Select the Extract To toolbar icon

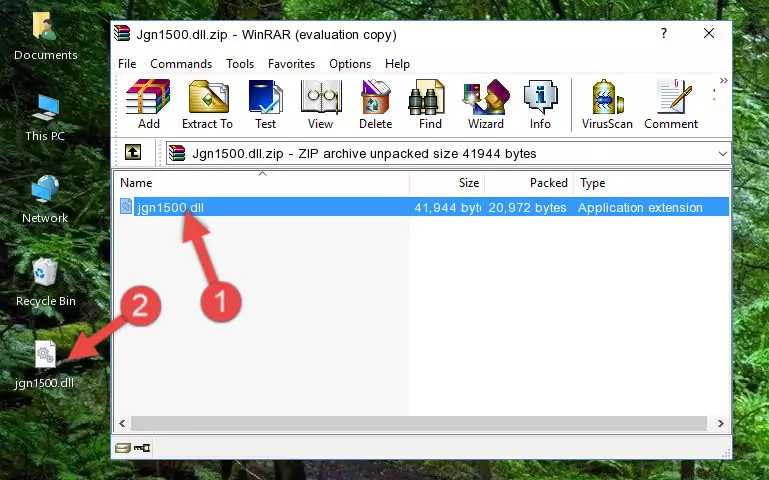click(207, 104)
